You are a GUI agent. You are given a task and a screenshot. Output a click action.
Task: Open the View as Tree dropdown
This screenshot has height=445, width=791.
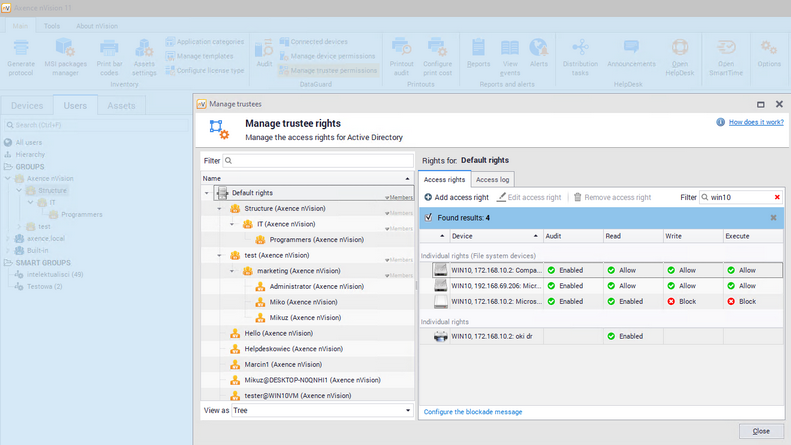point(408,410)
